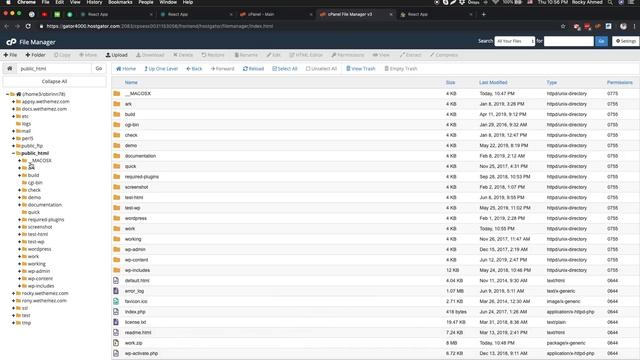Expand the public_ftp tree node
The width and height of the screenshot is (640, 360).
tap(13, 146)
